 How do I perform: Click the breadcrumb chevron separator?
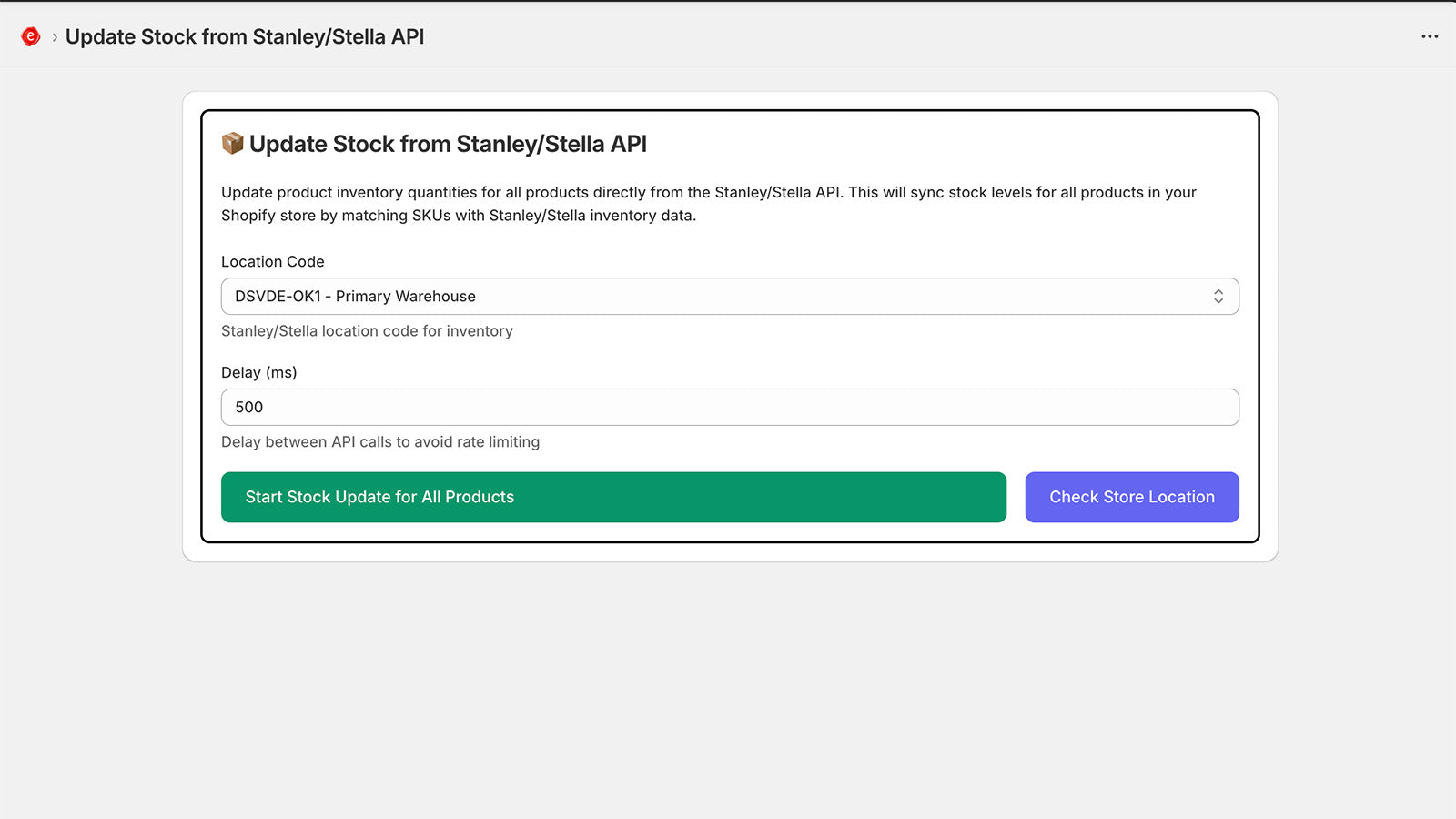55,37
